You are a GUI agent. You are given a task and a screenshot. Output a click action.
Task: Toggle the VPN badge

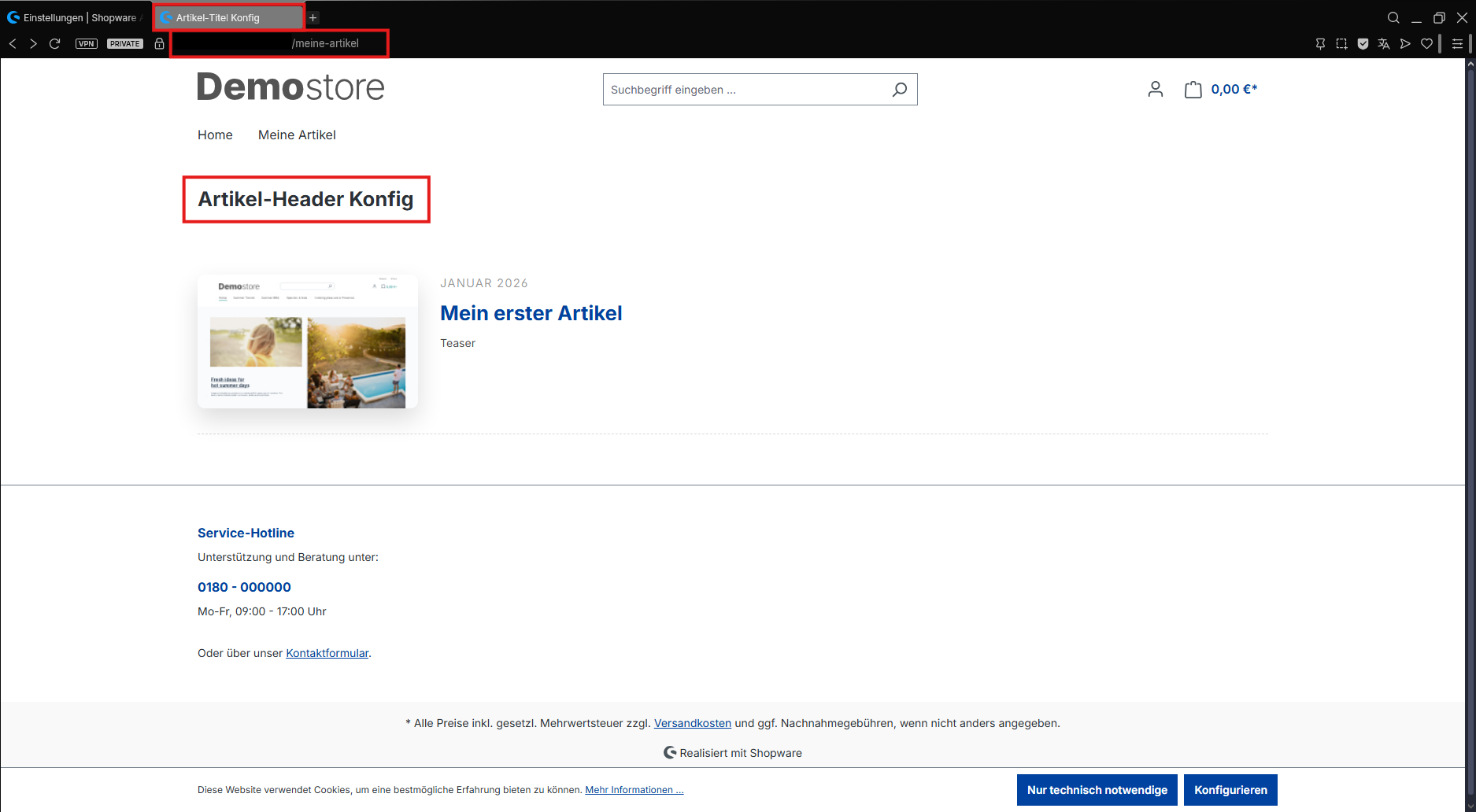87,44
